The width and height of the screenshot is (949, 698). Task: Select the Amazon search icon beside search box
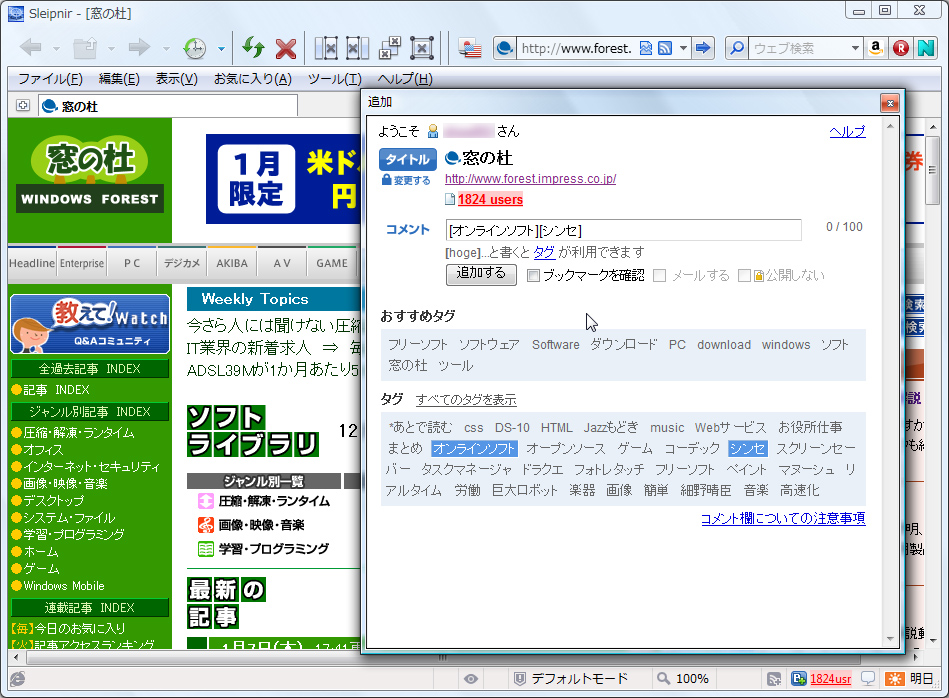point(875,47)
